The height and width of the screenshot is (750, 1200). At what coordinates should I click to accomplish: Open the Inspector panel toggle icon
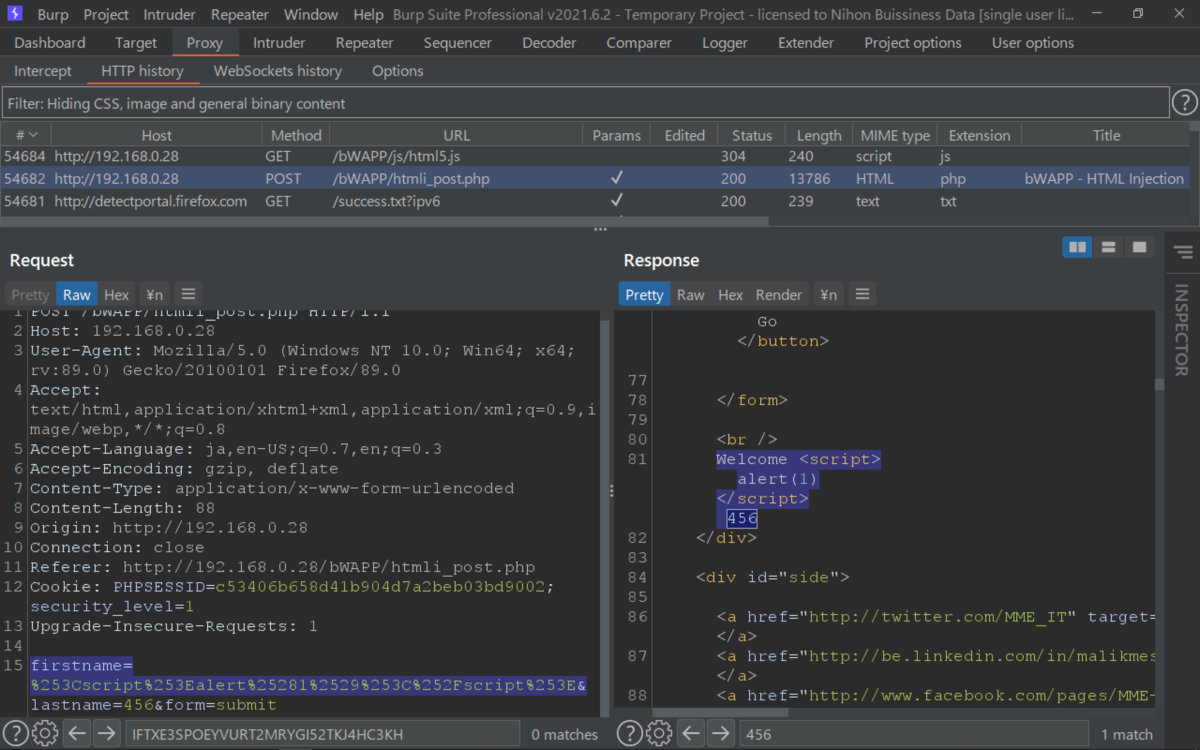[1182, 252]
